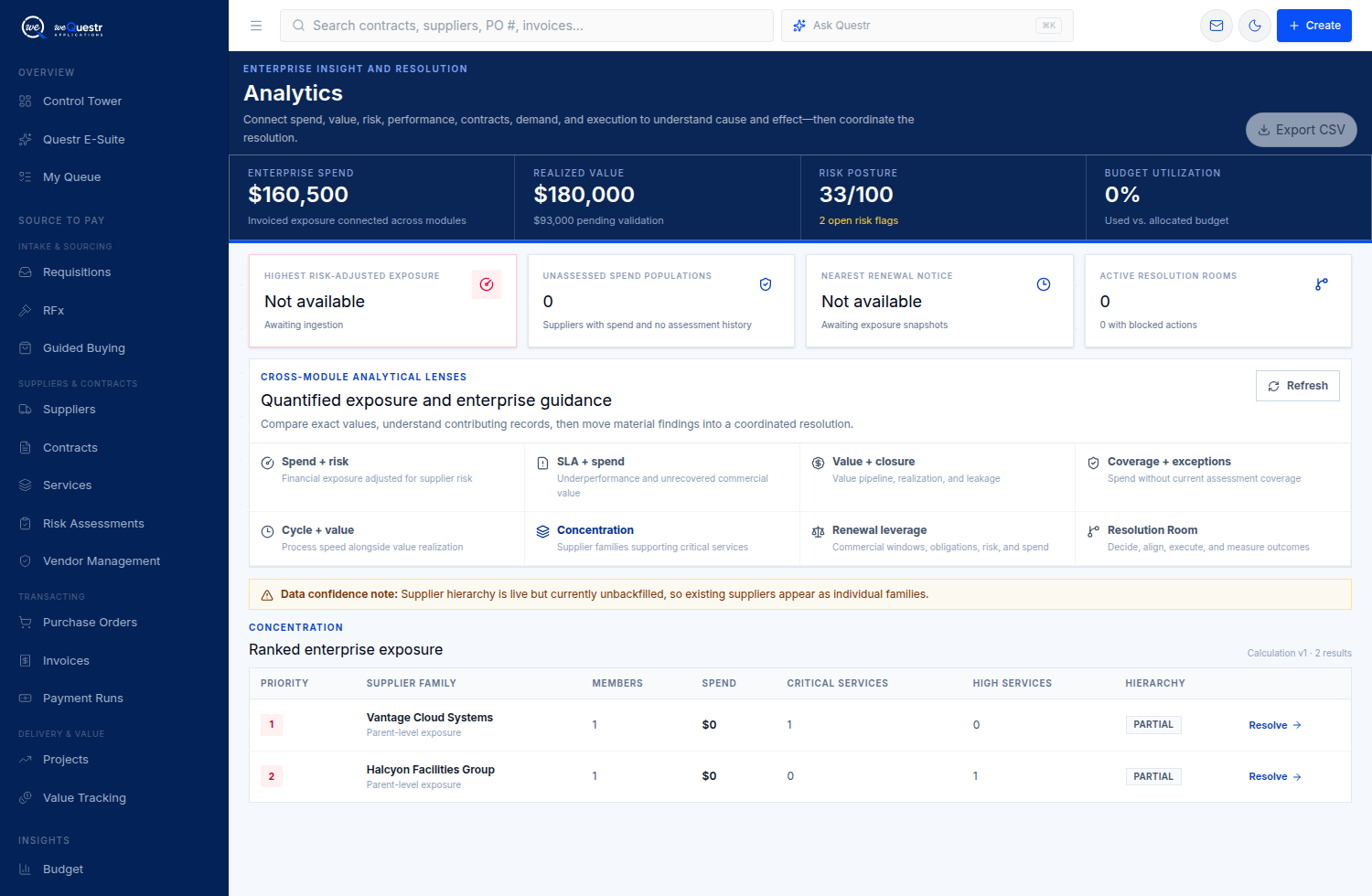The height and width of the screenshot is (896, 1372).
Task: Open the Ask Questr box
Action: [x=927, y=26]
